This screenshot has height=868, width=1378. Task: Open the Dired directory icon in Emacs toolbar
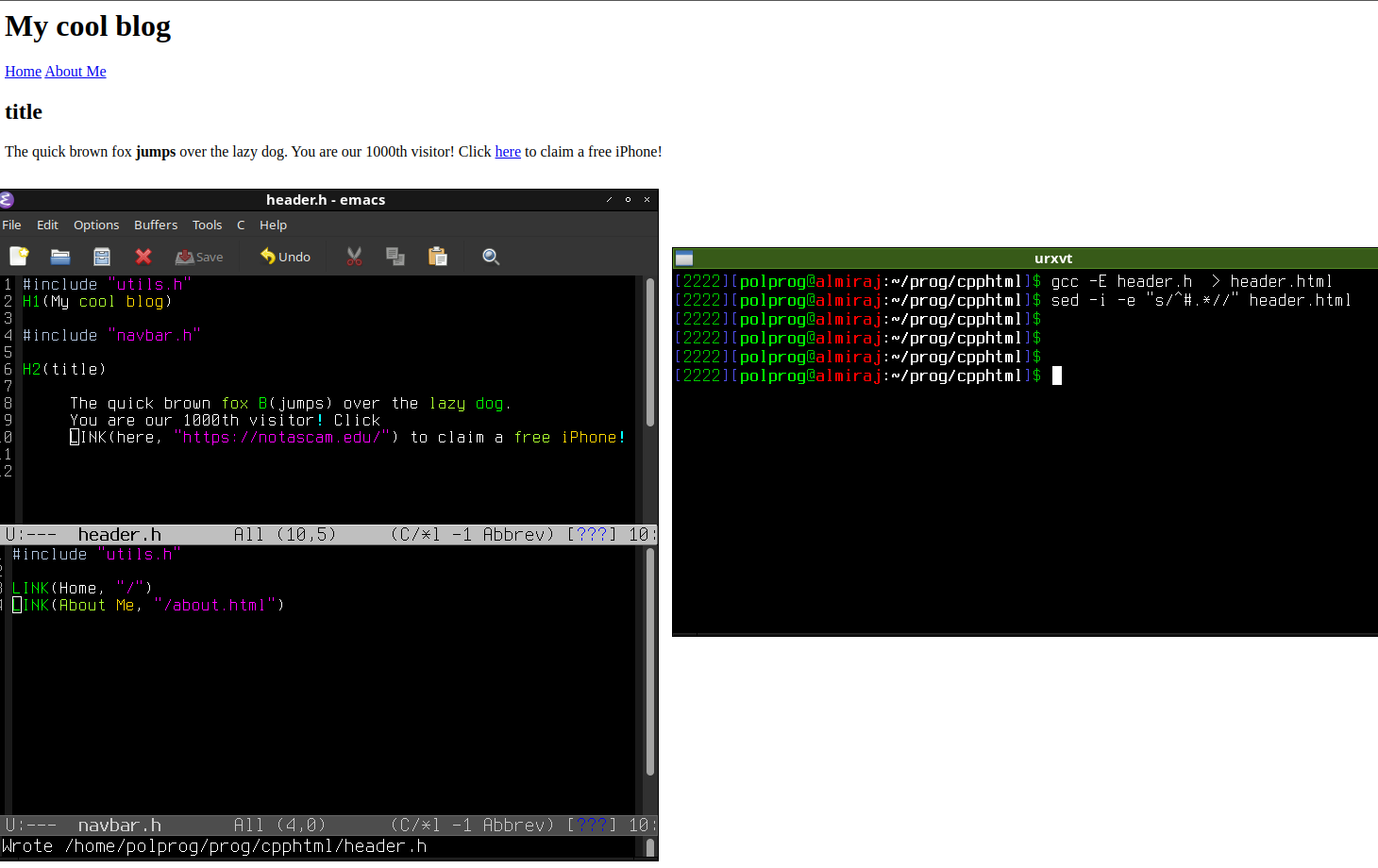102,257
